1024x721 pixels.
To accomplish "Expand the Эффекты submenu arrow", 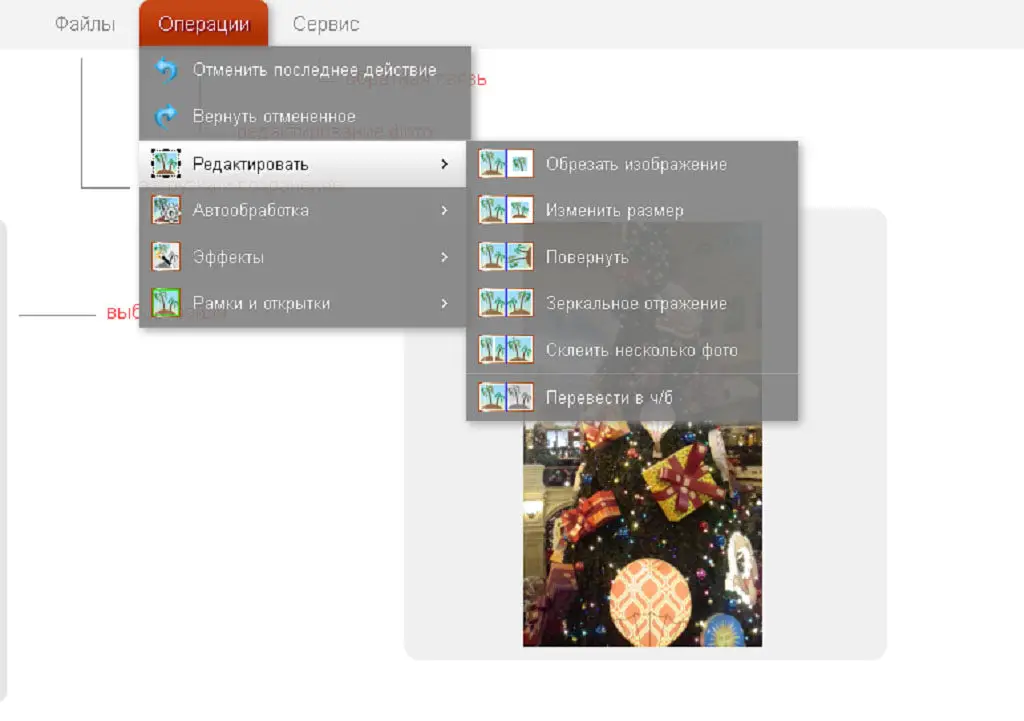I will pyautogui.click(x=444, y=257).
